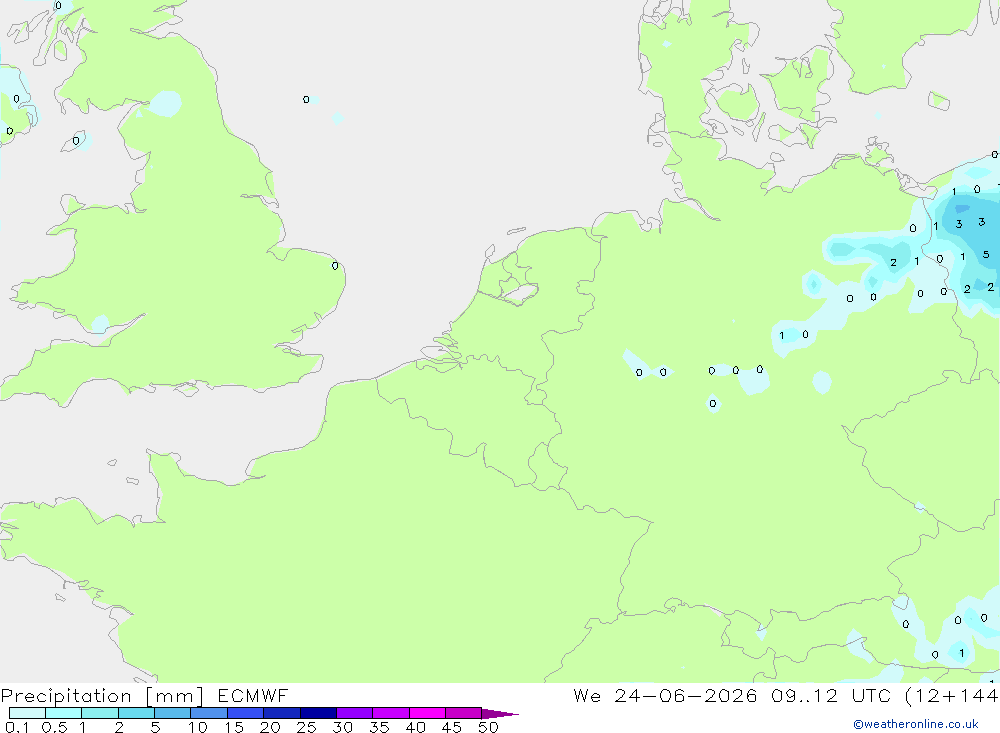
Task: Click the purple swatch between 30 and 35
Action: pyautogui.click(x=354, y=713)
